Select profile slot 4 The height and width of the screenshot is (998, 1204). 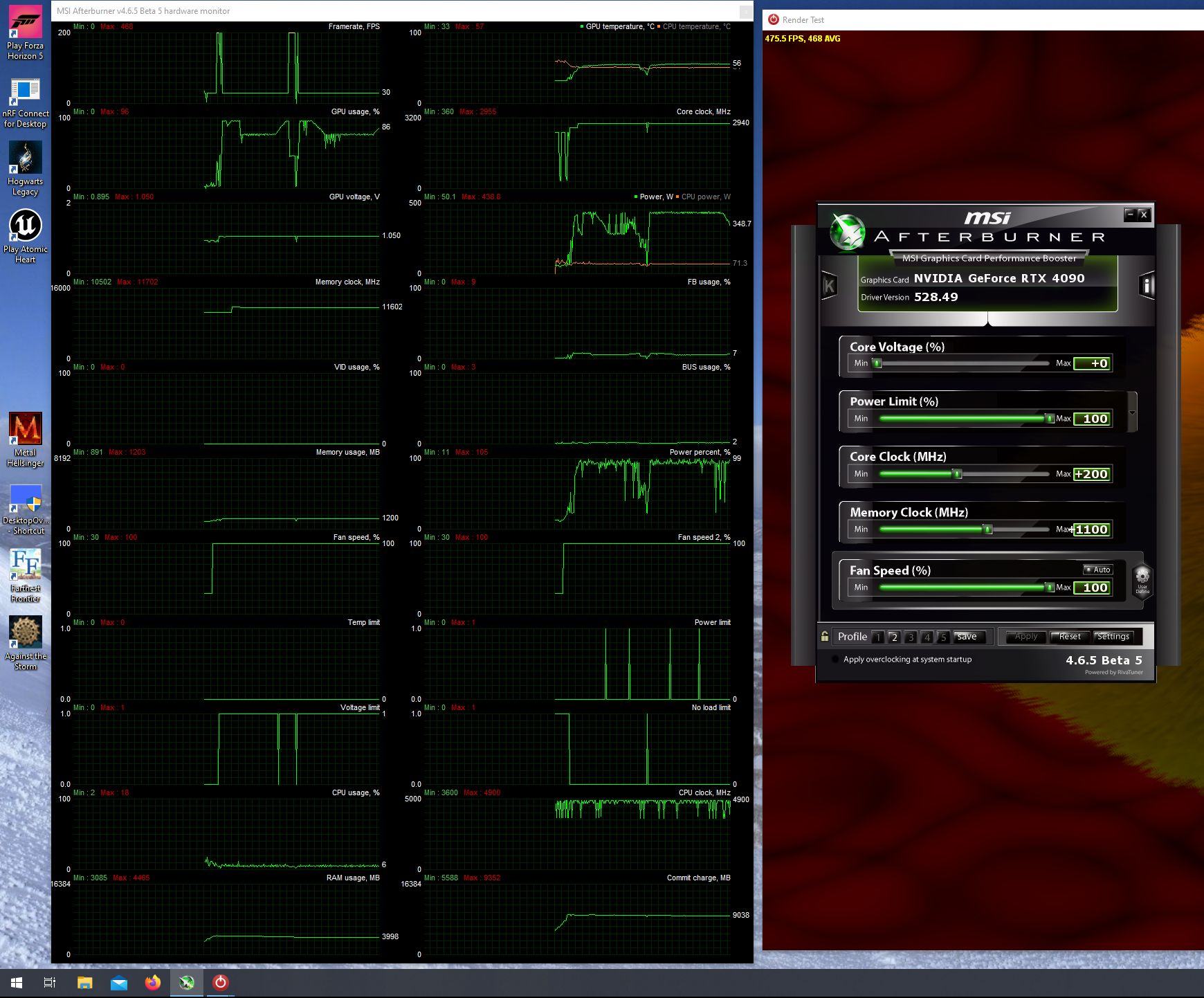[927, 637]
